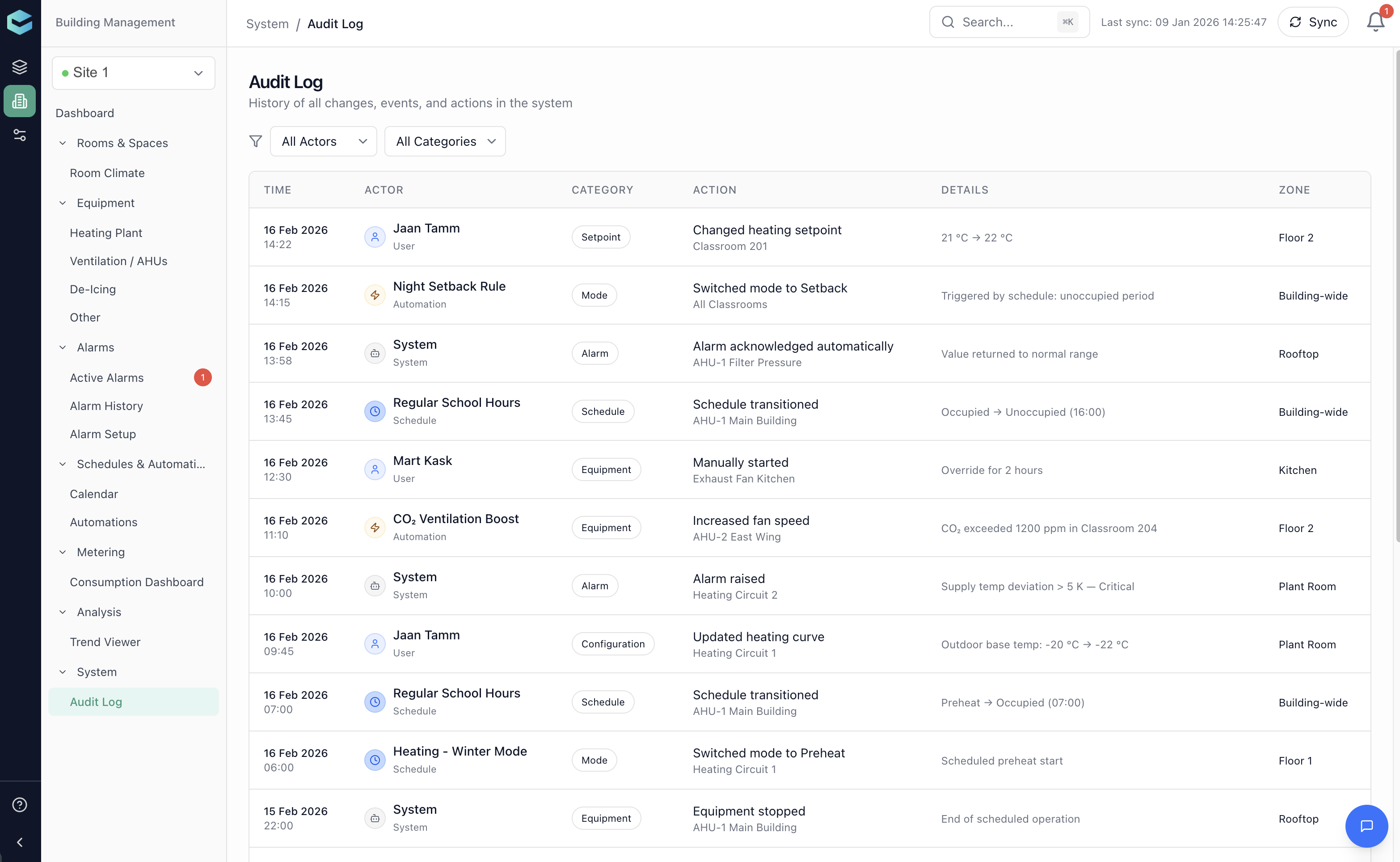This screenshot has width=1400, height=862.
Task: Select the building management rail icon
Action: pos(20,101)
